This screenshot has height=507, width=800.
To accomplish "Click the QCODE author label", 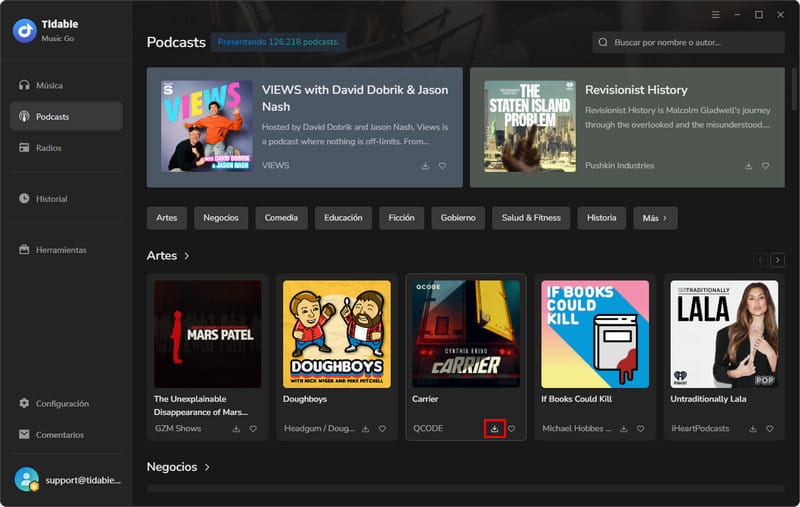I will point(428,428).
